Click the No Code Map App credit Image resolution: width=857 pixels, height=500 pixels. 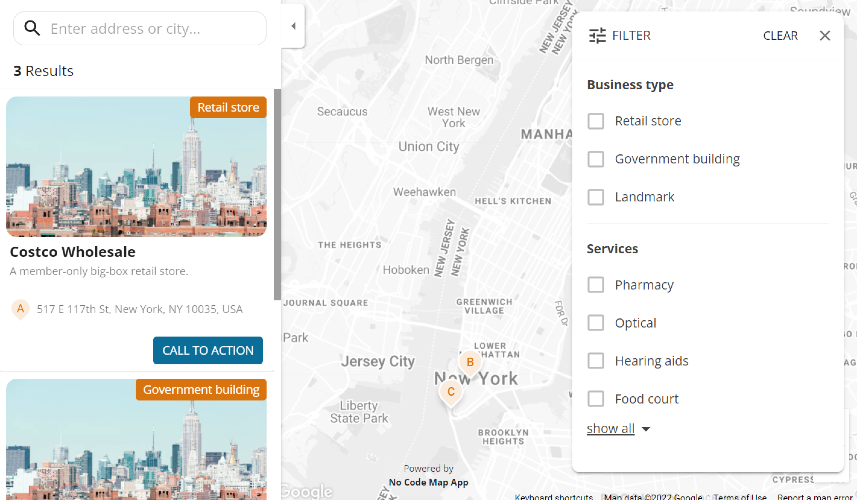click(x=428, y=483)
